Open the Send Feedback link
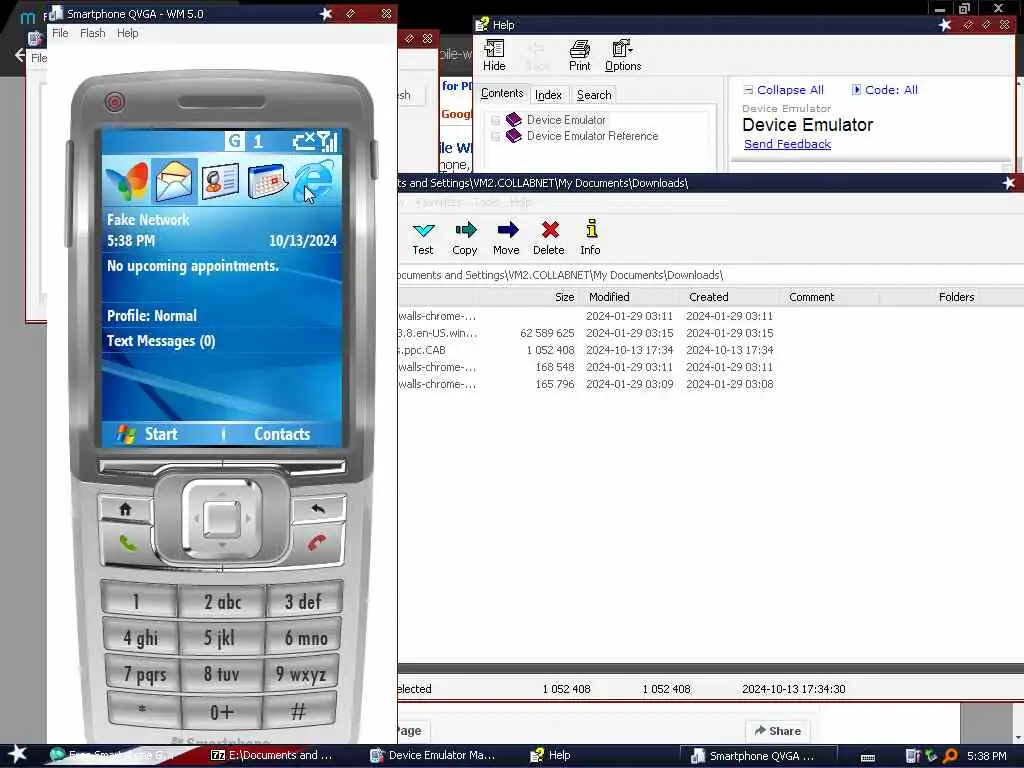1024x768 pixels. [x=788, y=144]
